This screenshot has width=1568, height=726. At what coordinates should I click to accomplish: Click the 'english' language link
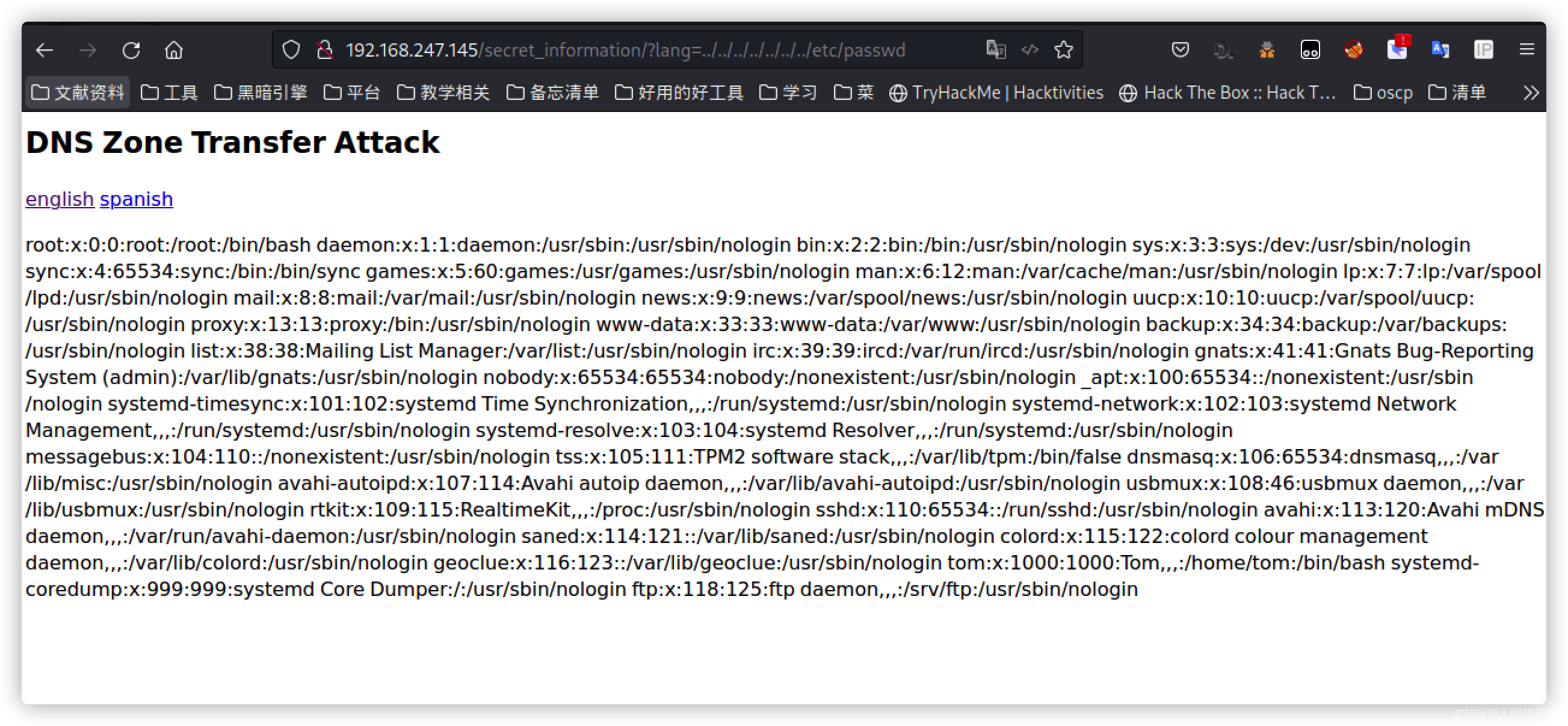58,198
